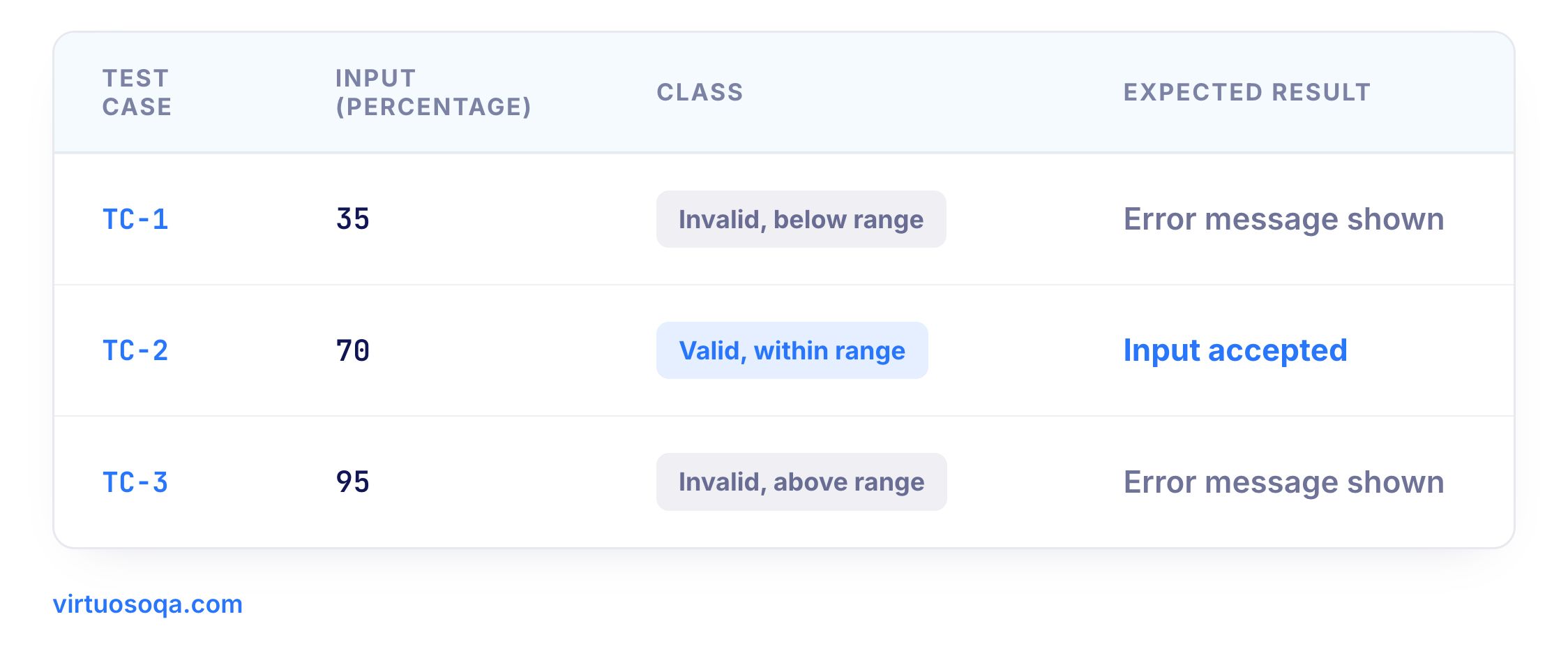Click the Input (Percentage) column header
Image resolution: width=1568 pixels, height=656 pixels.
coord(433,92)
